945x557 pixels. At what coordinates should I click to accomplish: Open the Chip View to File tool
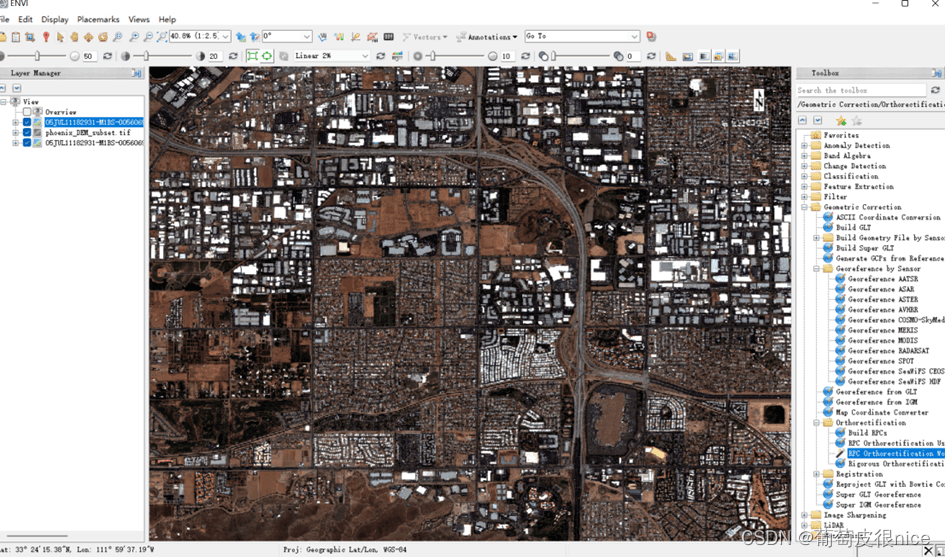tap(30, 37)
